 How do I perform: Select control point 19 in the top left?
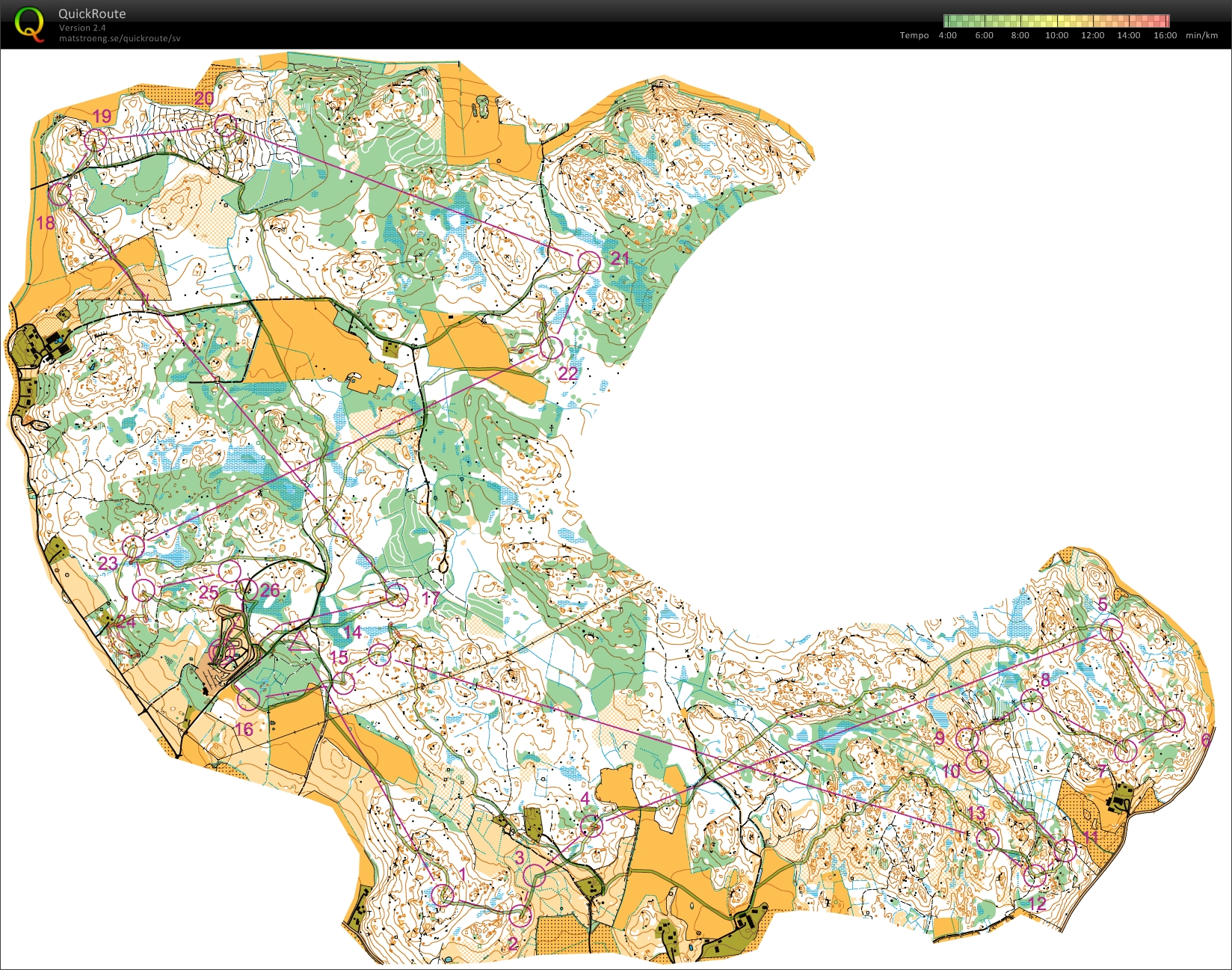pos(94,138)
